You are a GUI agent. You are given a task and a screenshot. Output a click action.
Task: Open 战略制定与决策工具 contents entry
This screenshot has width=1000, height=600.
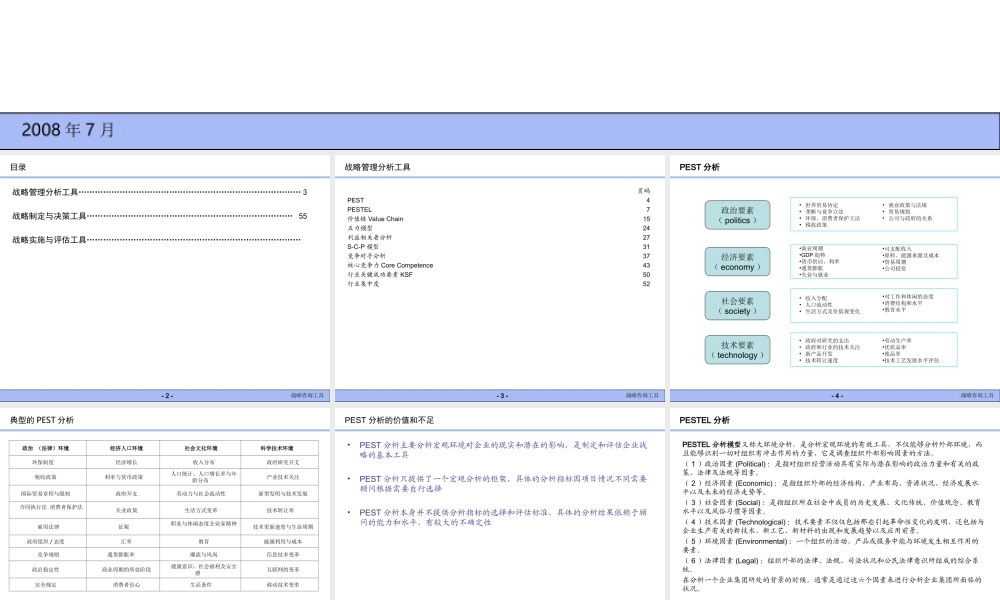pyautogui.click(x=49, y=215)
